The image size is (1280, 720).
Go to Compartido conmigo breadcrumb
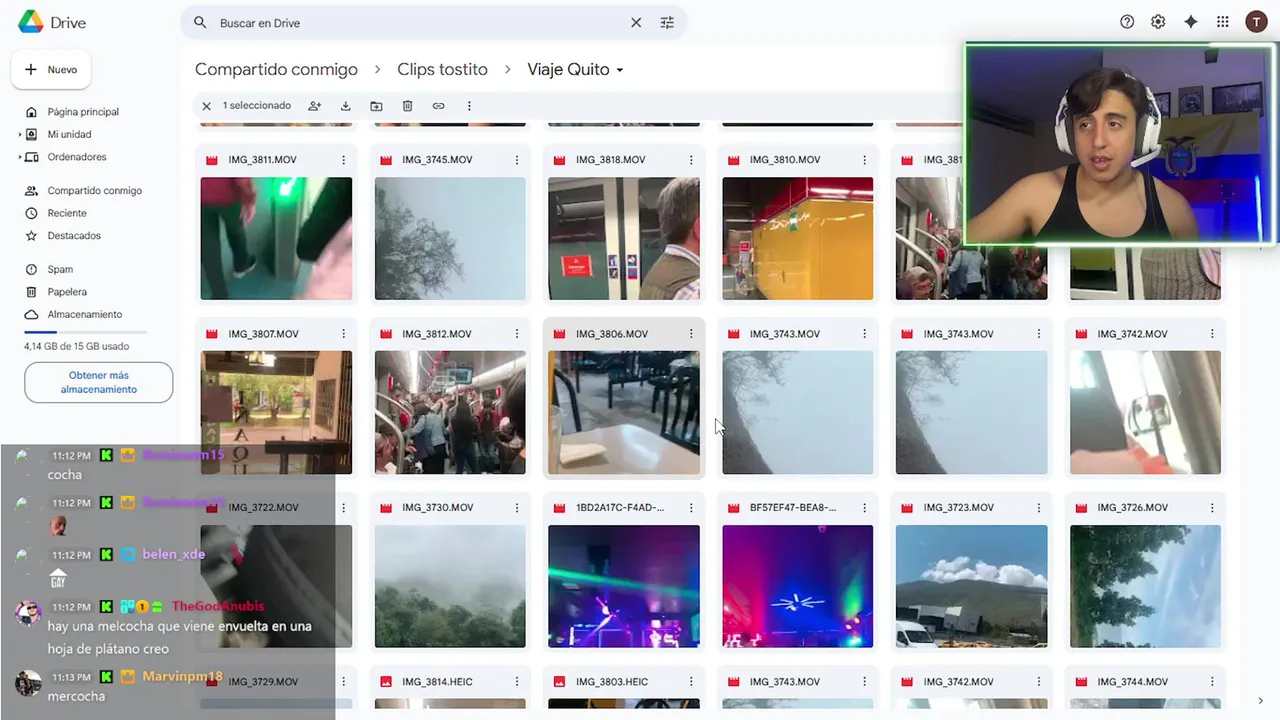276,69
